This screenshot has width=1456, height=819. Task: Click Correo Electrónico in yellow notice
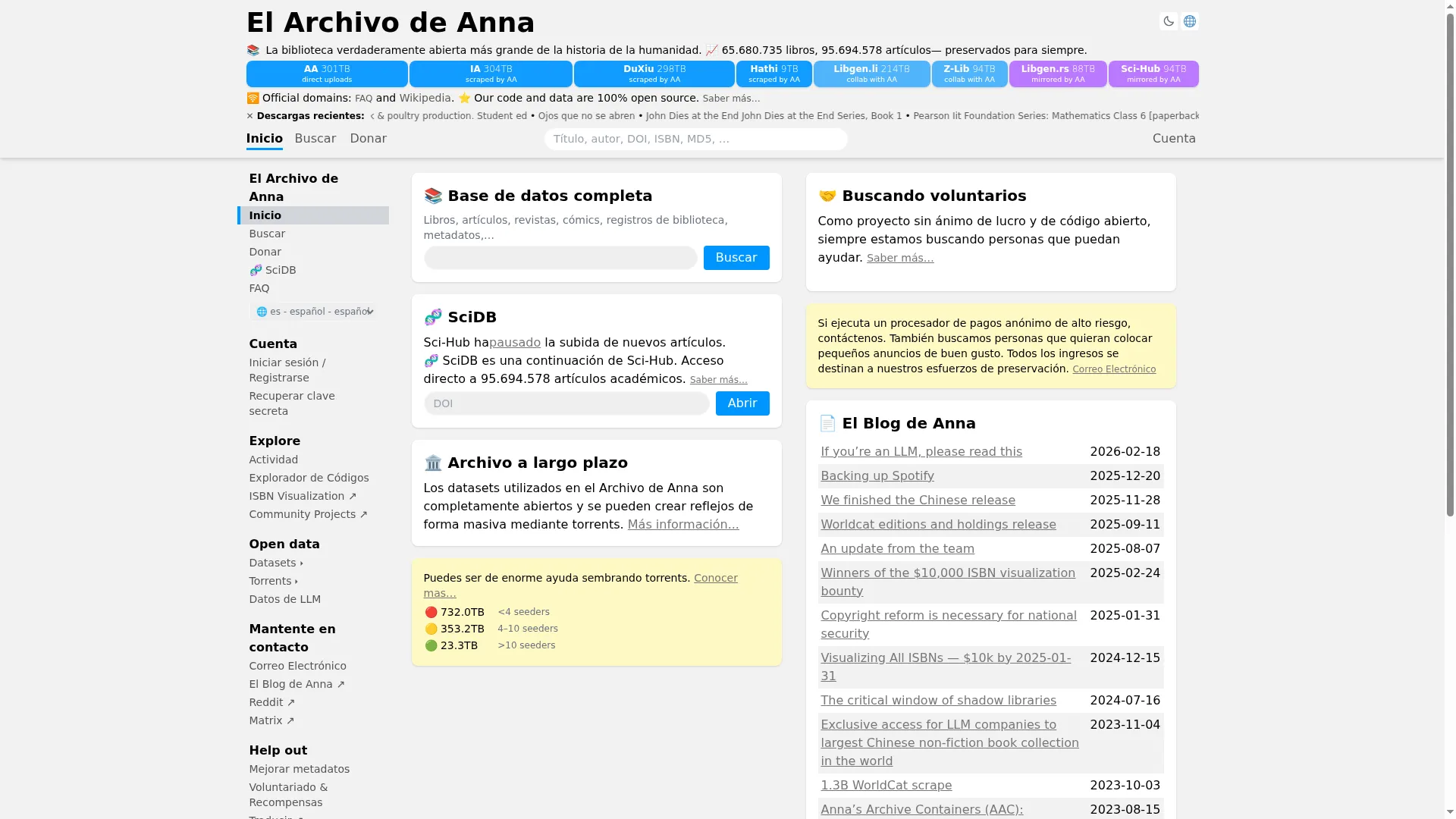click(1114, 369)
